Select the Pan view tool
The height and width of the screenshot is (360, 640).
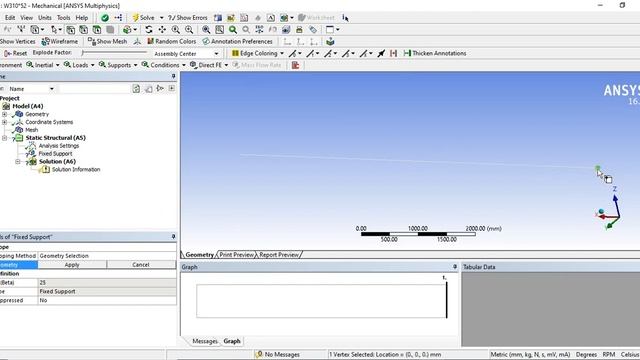162,30
